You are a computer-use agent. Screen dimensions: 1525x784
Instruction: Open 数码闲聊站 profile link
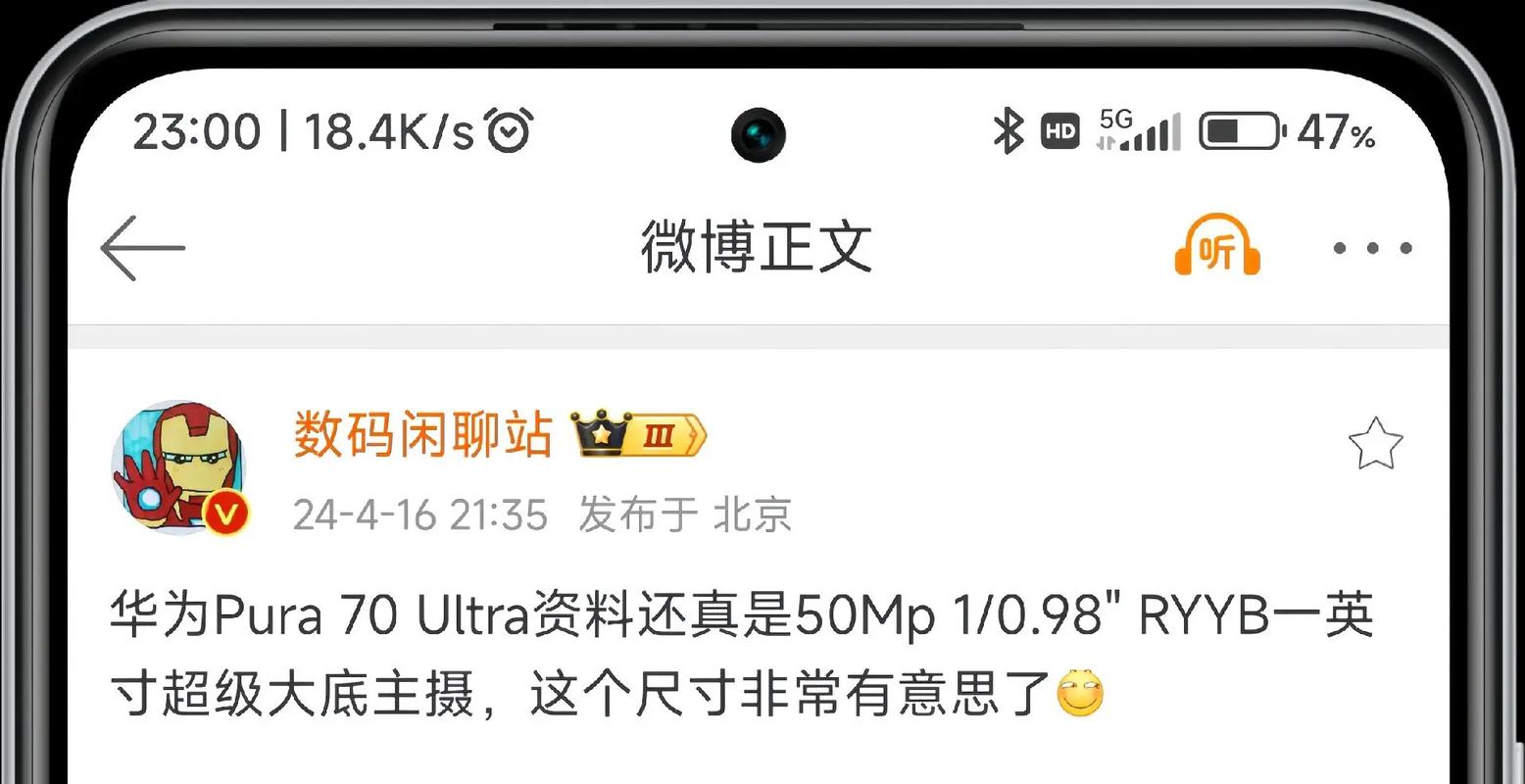[422, 435]
